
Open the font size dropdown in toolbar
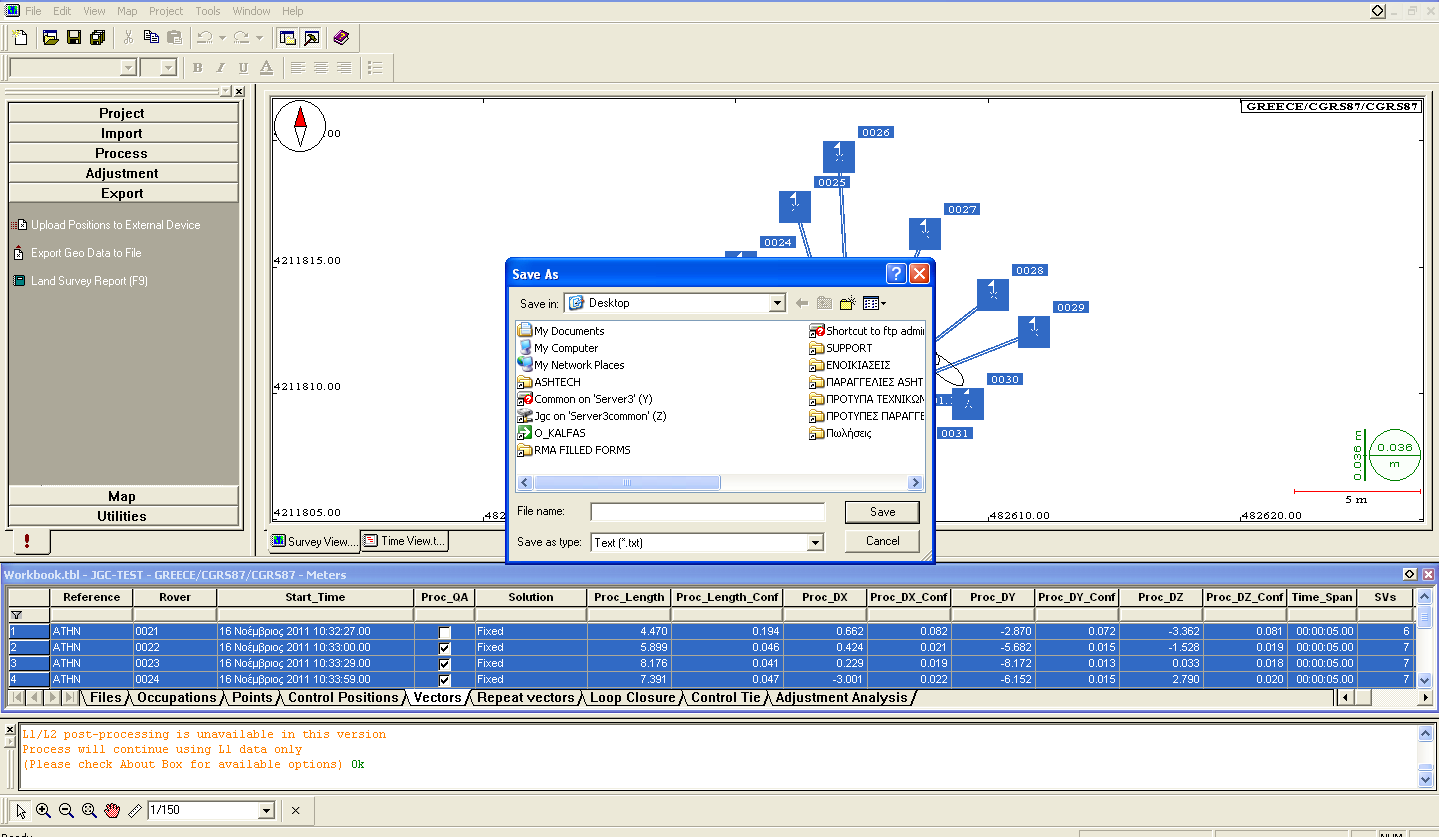tap(168, 68)
